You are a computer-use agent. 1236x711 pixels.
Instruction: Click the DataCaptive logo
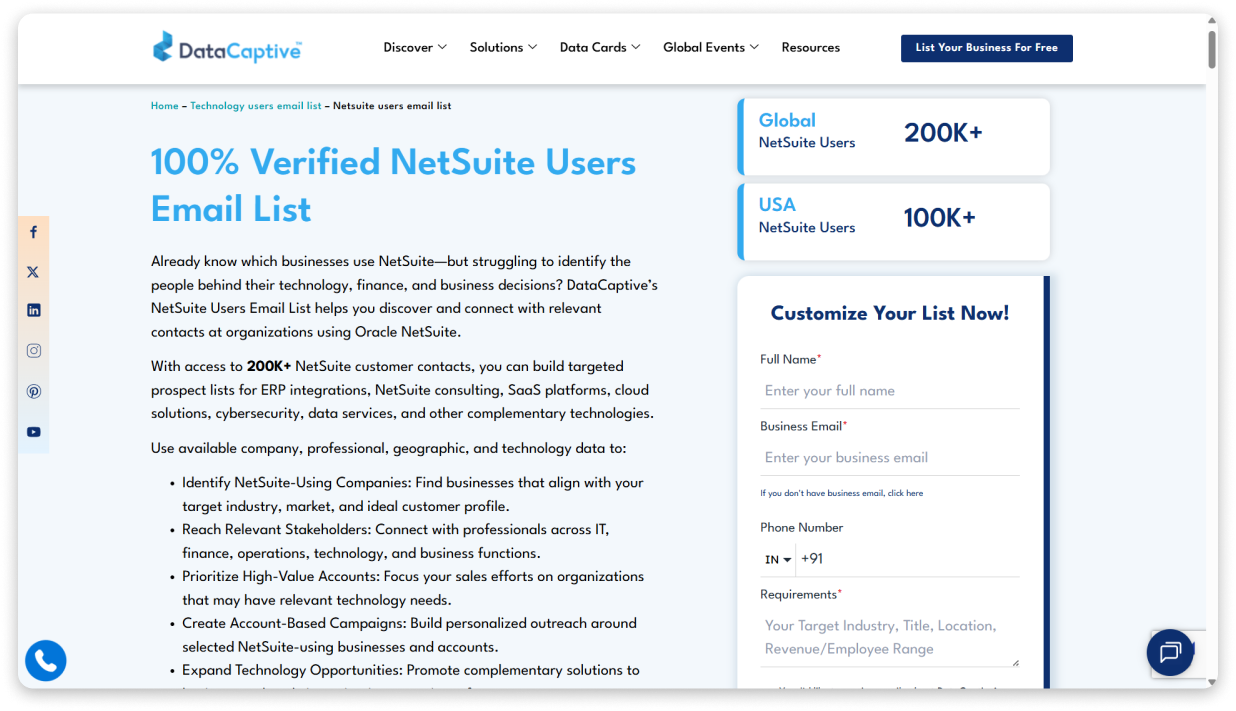pyautogui.click(x=227, y=47)
